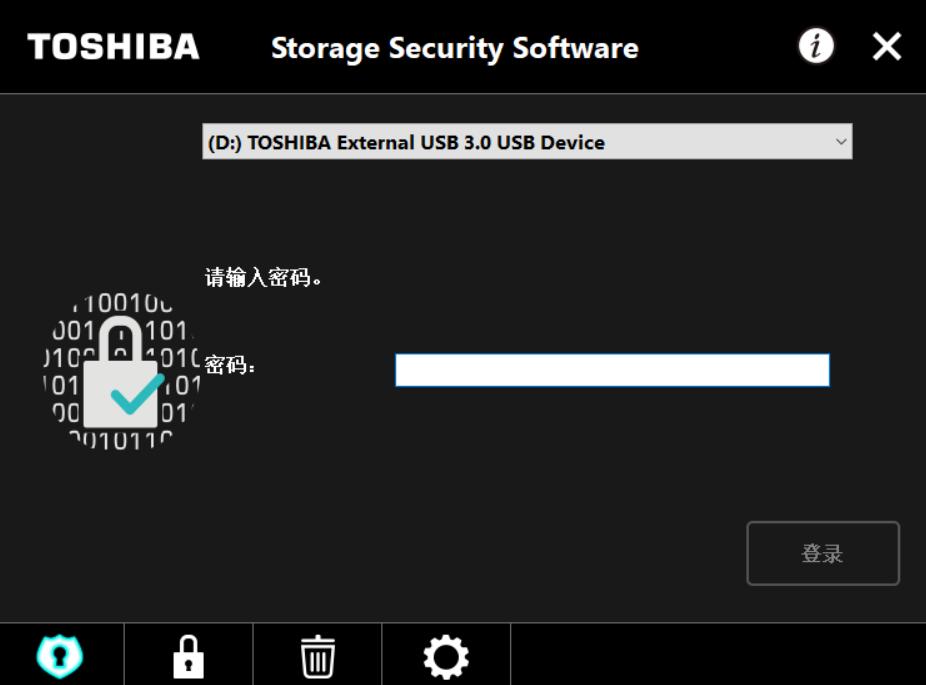This screenshot has width=926, height=685.
Task: Click the 请输入密码。 prompt text
Action: [264, 277]
